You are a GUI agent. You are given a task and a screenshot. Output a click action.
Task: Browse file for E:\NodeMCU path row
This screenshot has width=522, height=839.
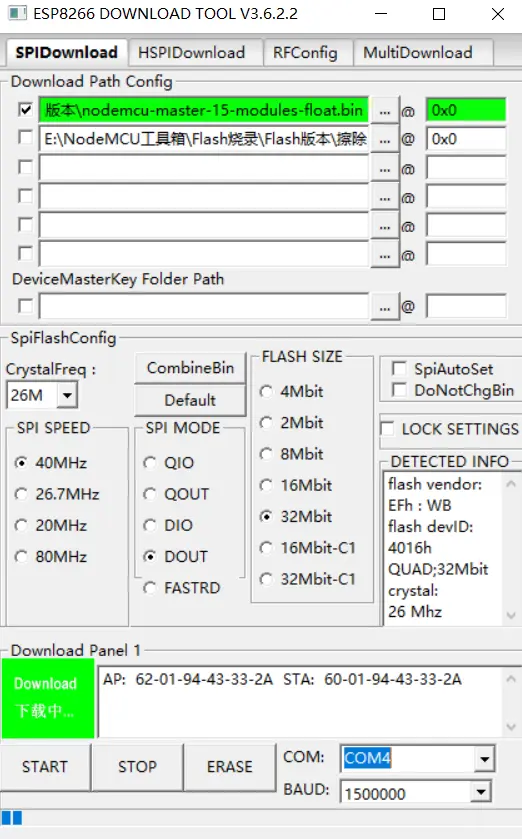click(385, 140)
